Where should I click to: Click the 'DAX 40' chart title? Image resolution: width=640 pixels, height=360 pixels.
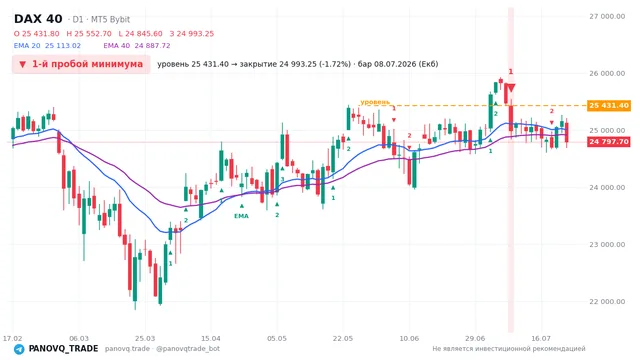(x=38, y=19)
